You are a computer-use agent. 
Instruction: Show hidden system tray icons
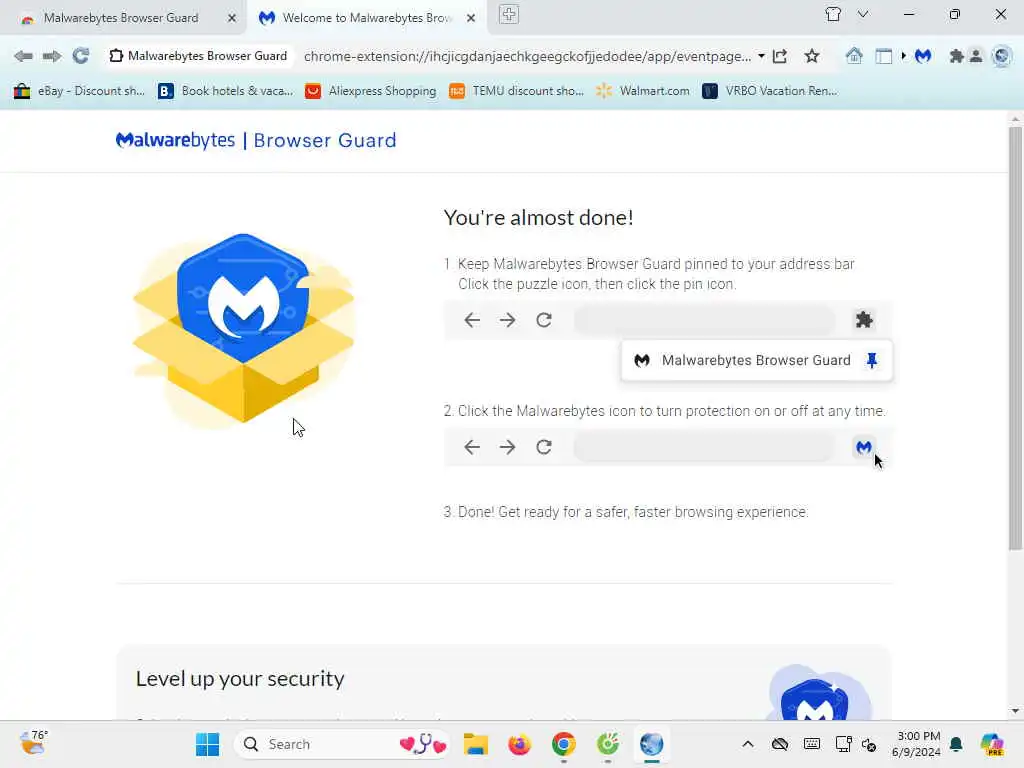pyautogui.click(x=748, y=744)
